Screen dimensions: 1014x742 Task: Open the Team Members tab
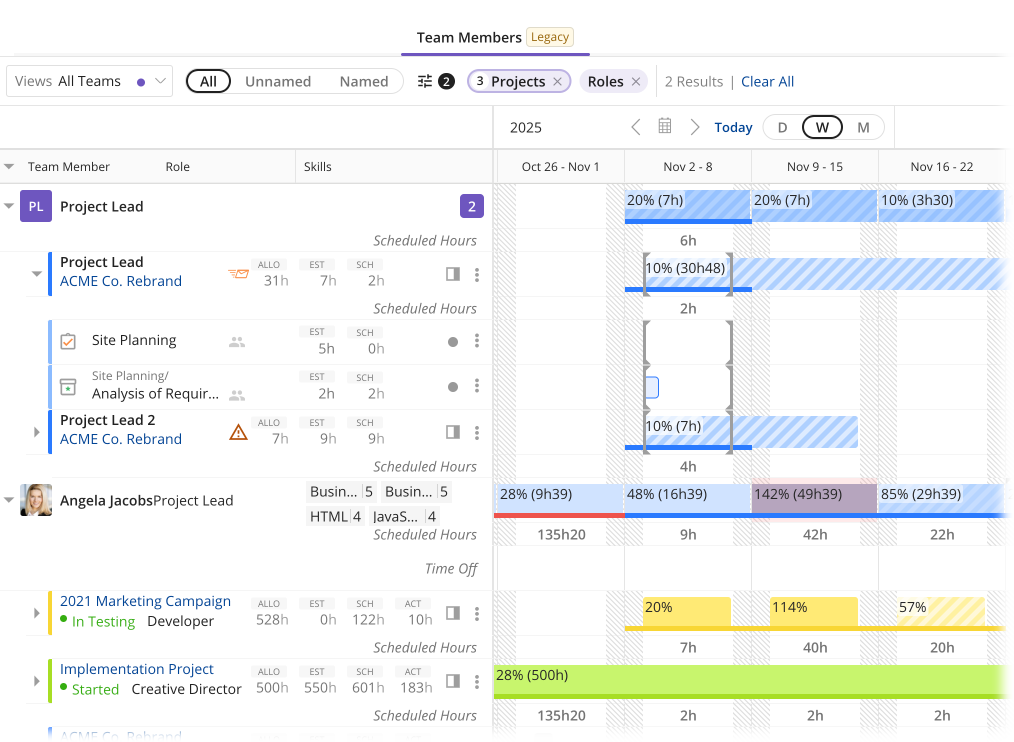pyautogui.click(x=469, y=38)
